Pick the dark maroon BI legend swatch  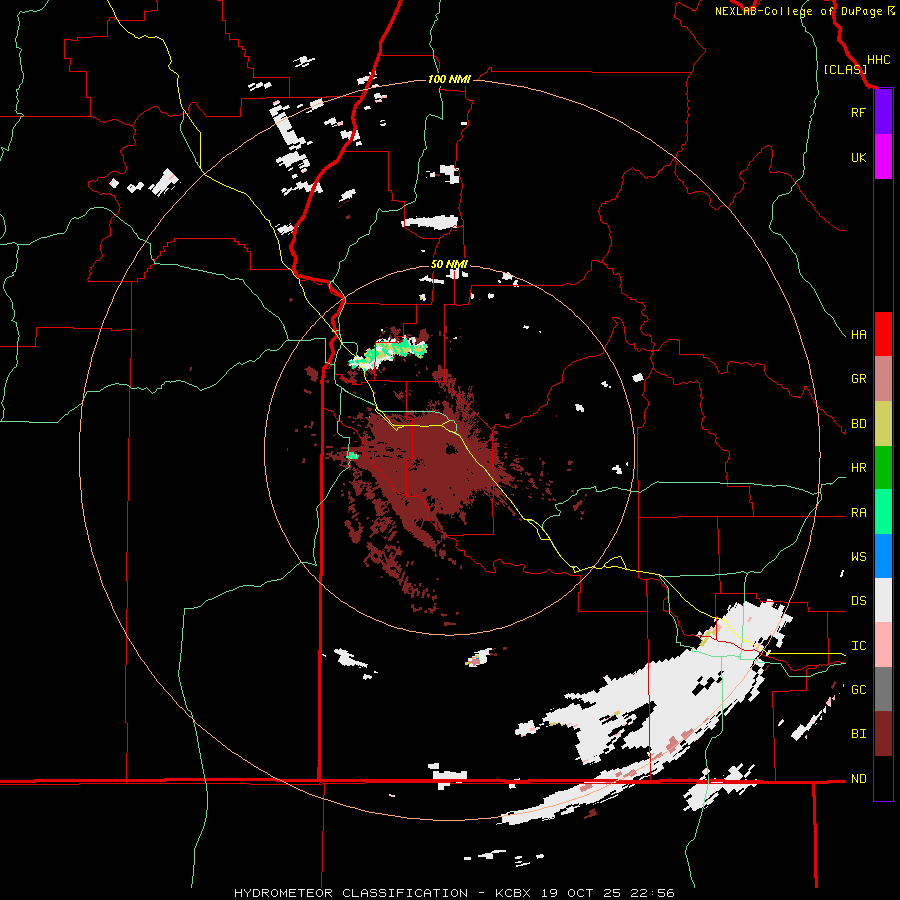point(883,734)
